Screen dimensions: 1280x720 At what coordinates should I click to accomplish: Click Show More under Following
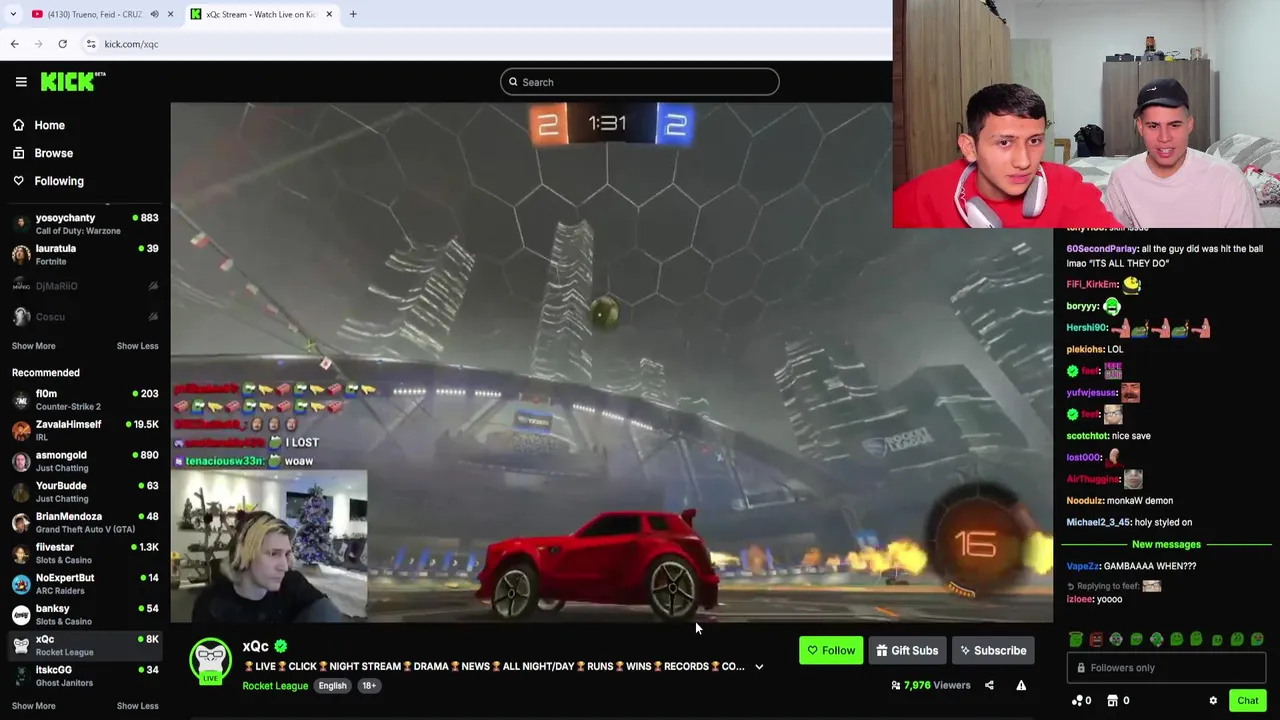coord(33,346)
